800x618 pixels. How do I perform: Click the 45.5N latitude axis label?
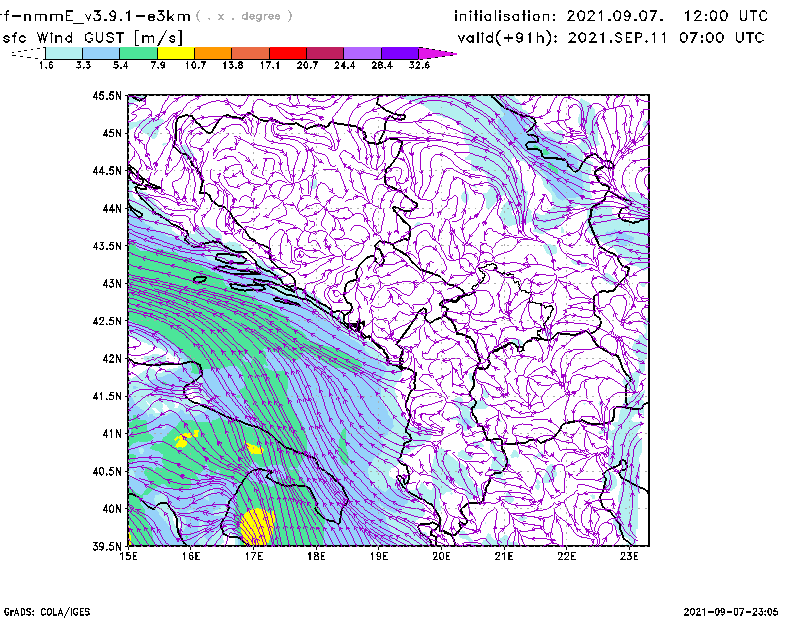tap(107, 96)
